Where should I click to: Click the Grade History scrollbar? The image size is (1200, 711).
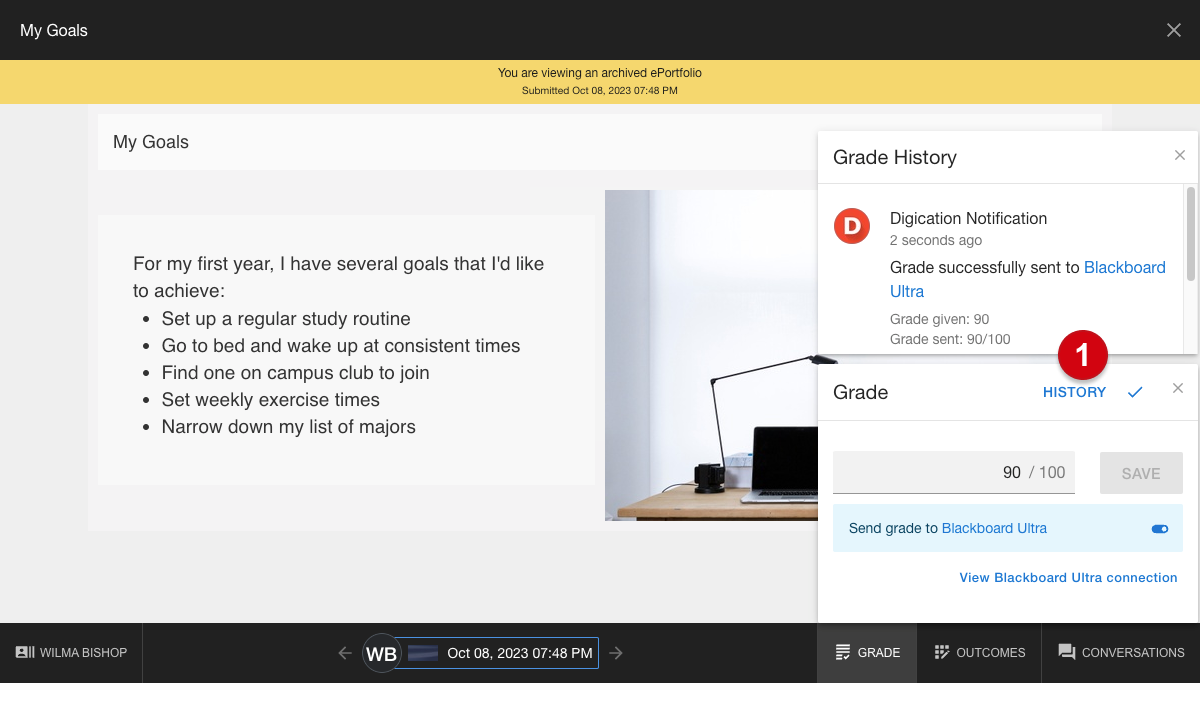[x=1190, y=234]
